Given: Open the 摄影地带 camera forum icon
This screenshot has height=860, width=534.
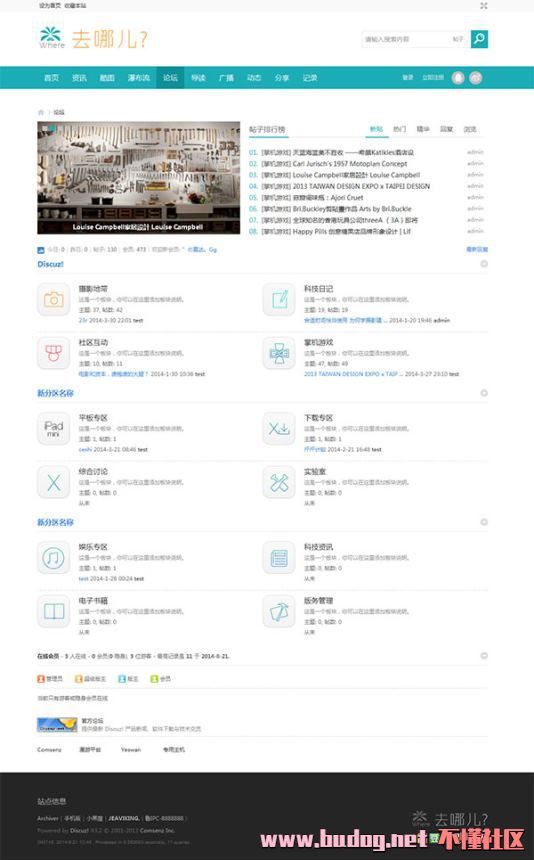Looking at the screenshot, I should click(54, 299).
